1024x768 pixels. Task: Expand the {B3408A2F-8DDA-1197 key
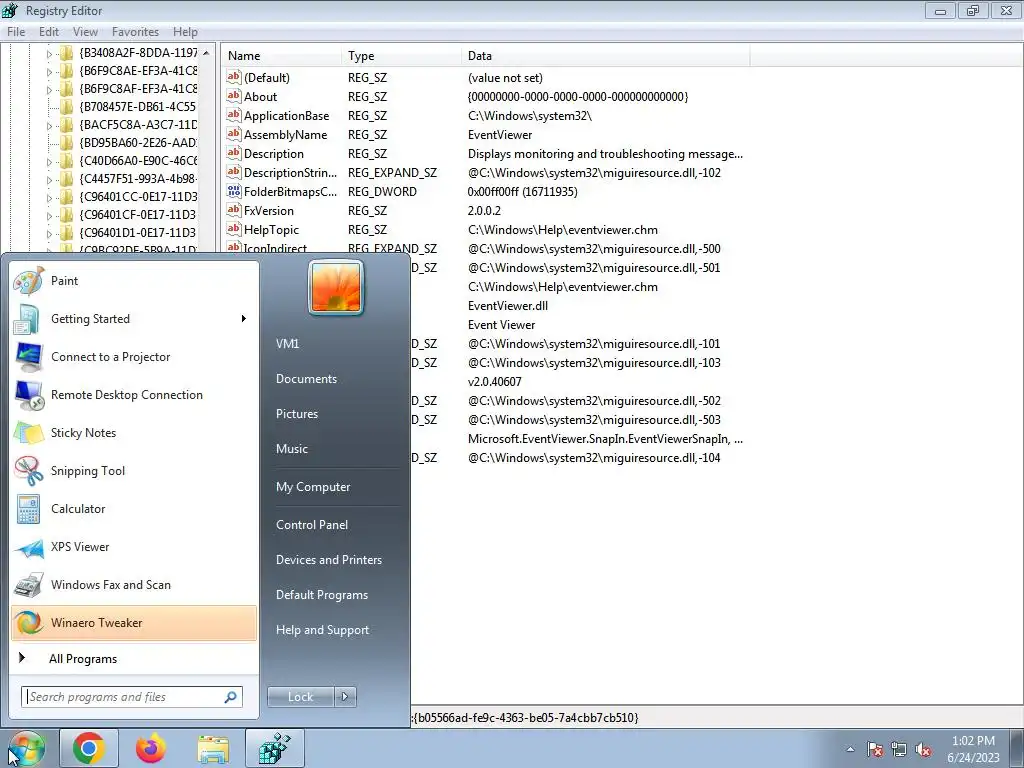point(49,54)
